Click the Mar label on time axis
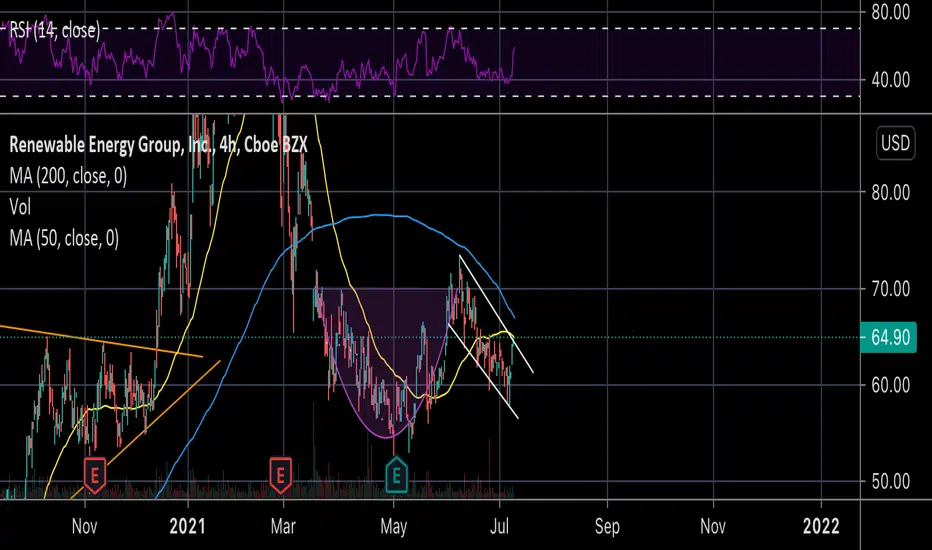The image size is (932, 550). 283,526
